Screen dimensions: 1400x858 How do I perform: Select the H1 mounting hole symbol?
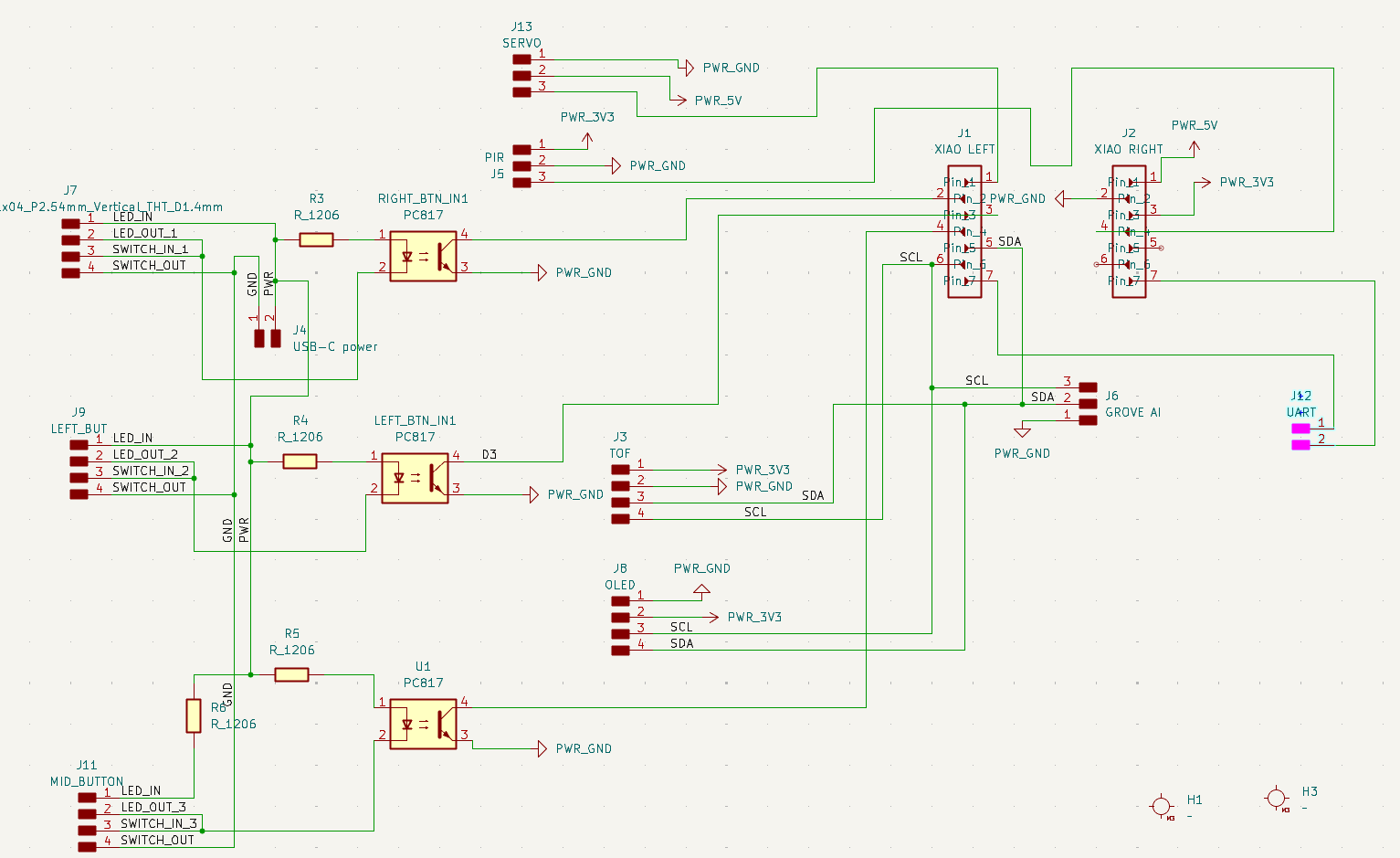pyautogui.click(x=1161, y=806)
